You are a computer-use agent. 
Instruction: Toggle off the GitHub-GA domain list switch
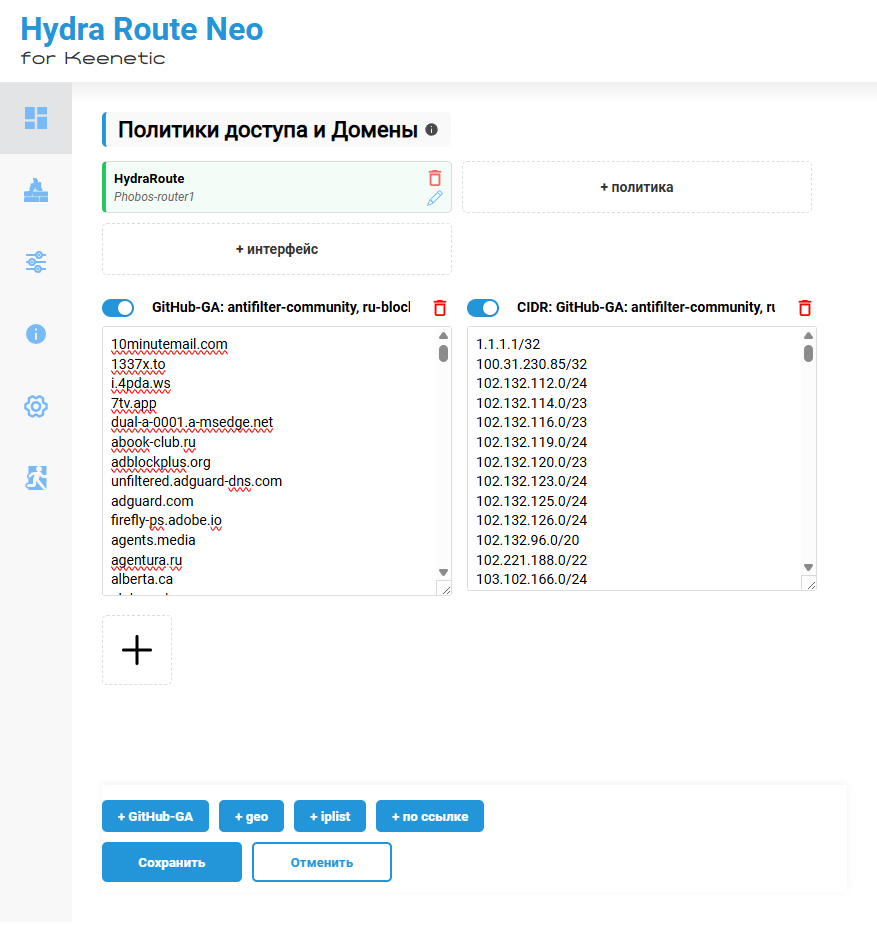(118, 308)
